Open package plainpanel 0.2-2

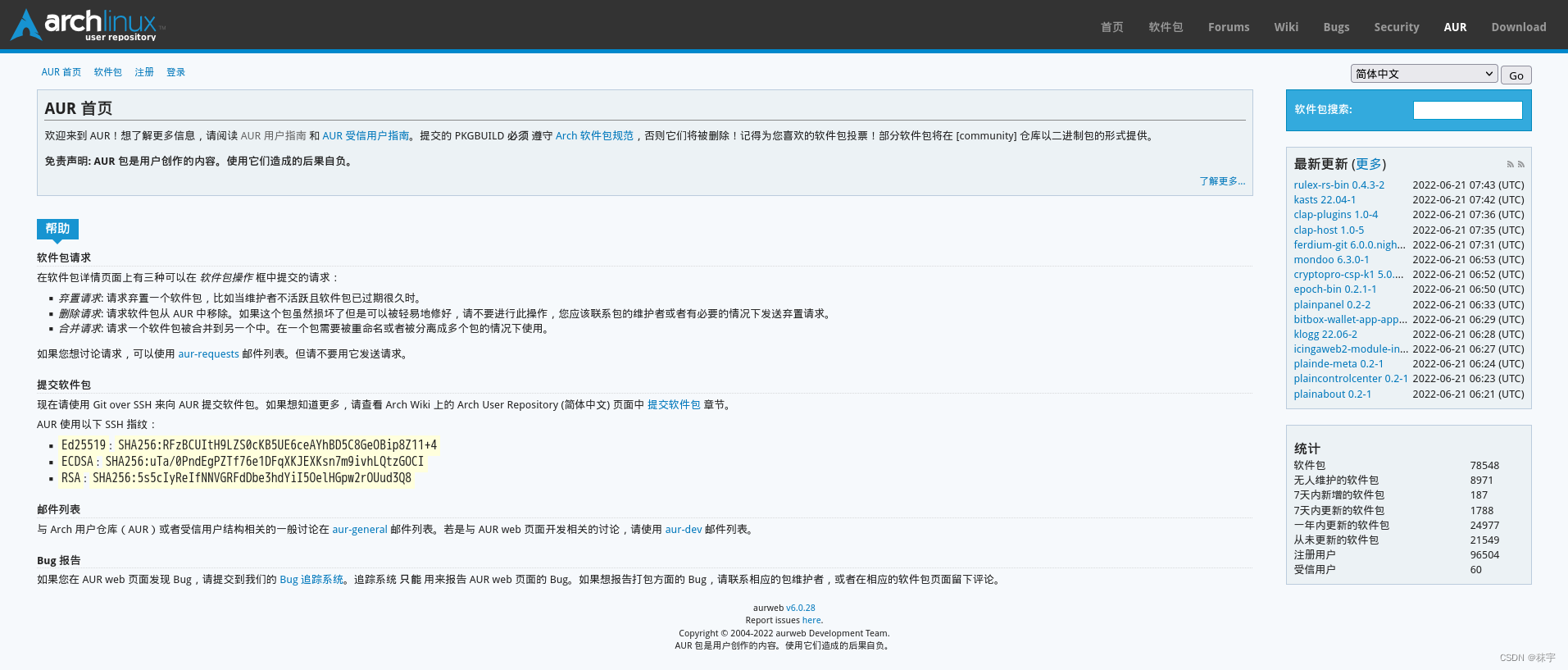pos(1332,305)
